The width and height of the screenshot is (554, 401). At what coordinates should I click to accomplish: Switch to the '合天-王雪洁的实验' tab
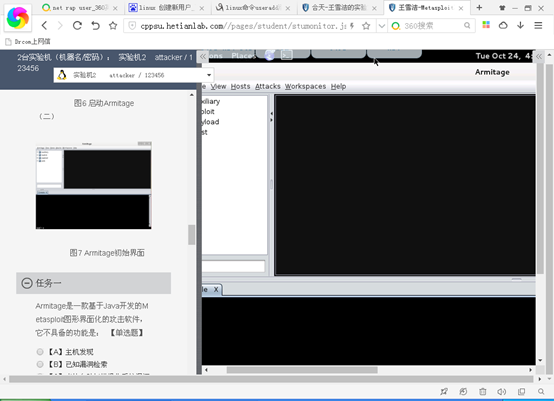pyautogui.click(x=338, y=7)
